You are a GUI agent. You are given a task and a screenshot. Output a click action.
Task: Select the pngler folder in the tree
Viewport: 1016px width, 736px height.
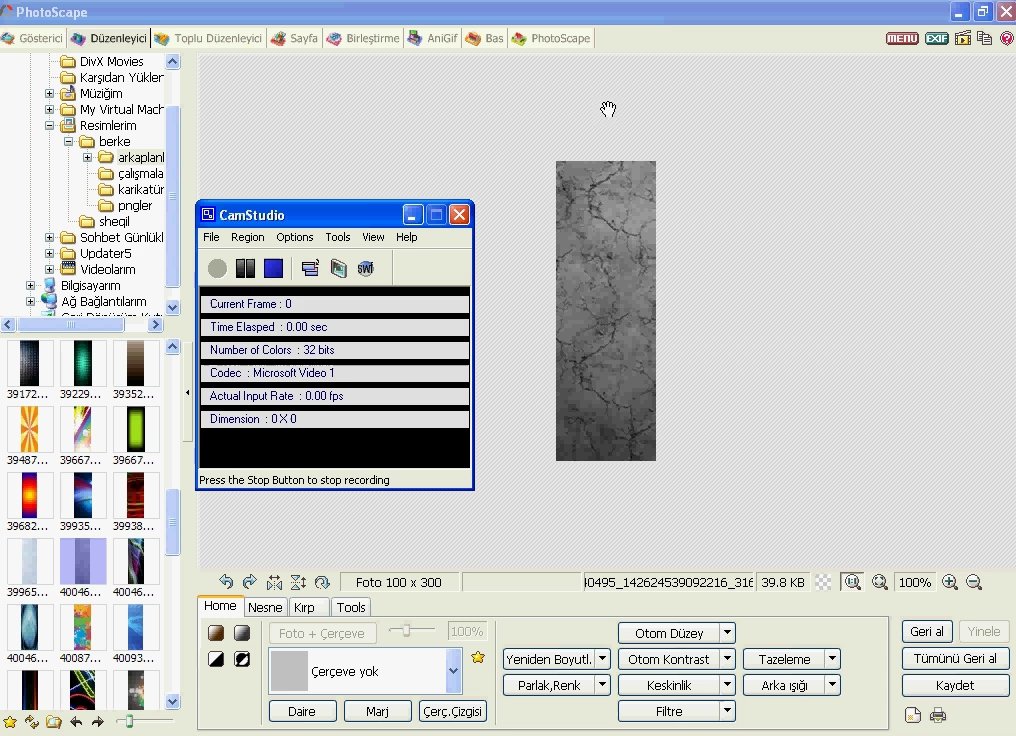(135, 205)
